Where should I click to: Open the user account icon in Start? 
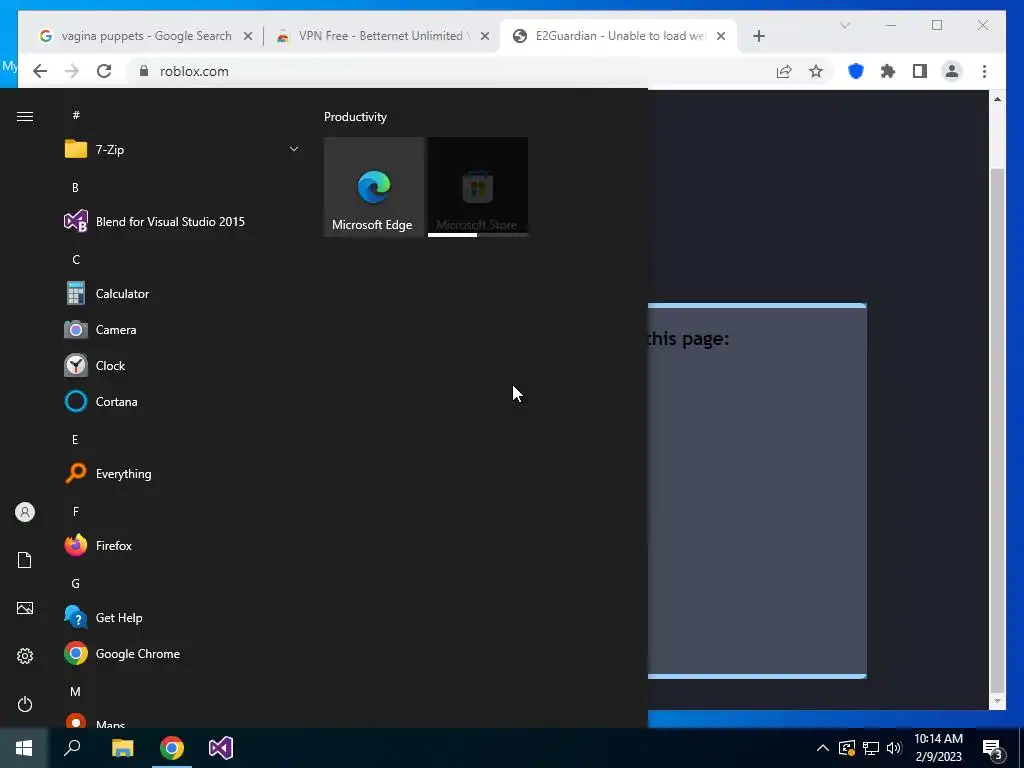25,512
